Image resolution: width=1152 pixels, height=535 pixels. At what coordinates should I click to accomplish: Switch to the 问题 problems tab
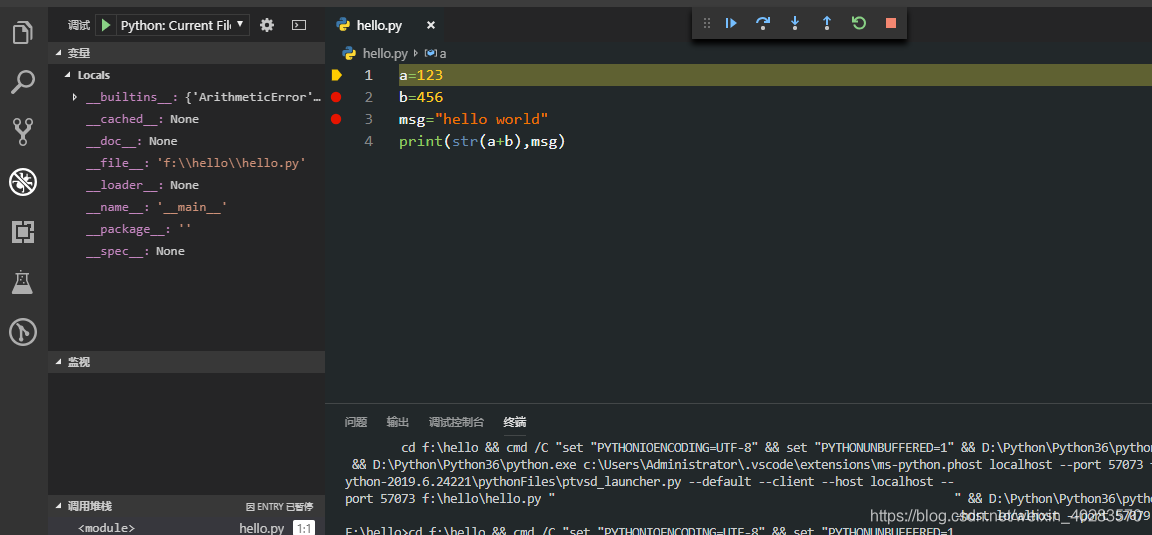tap(356, 422)
